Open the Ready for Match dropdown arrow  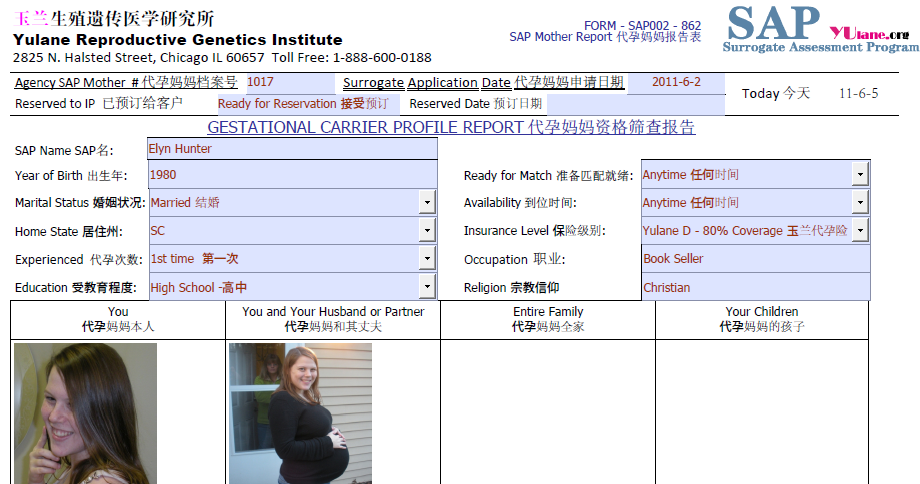tap(860, 174)
